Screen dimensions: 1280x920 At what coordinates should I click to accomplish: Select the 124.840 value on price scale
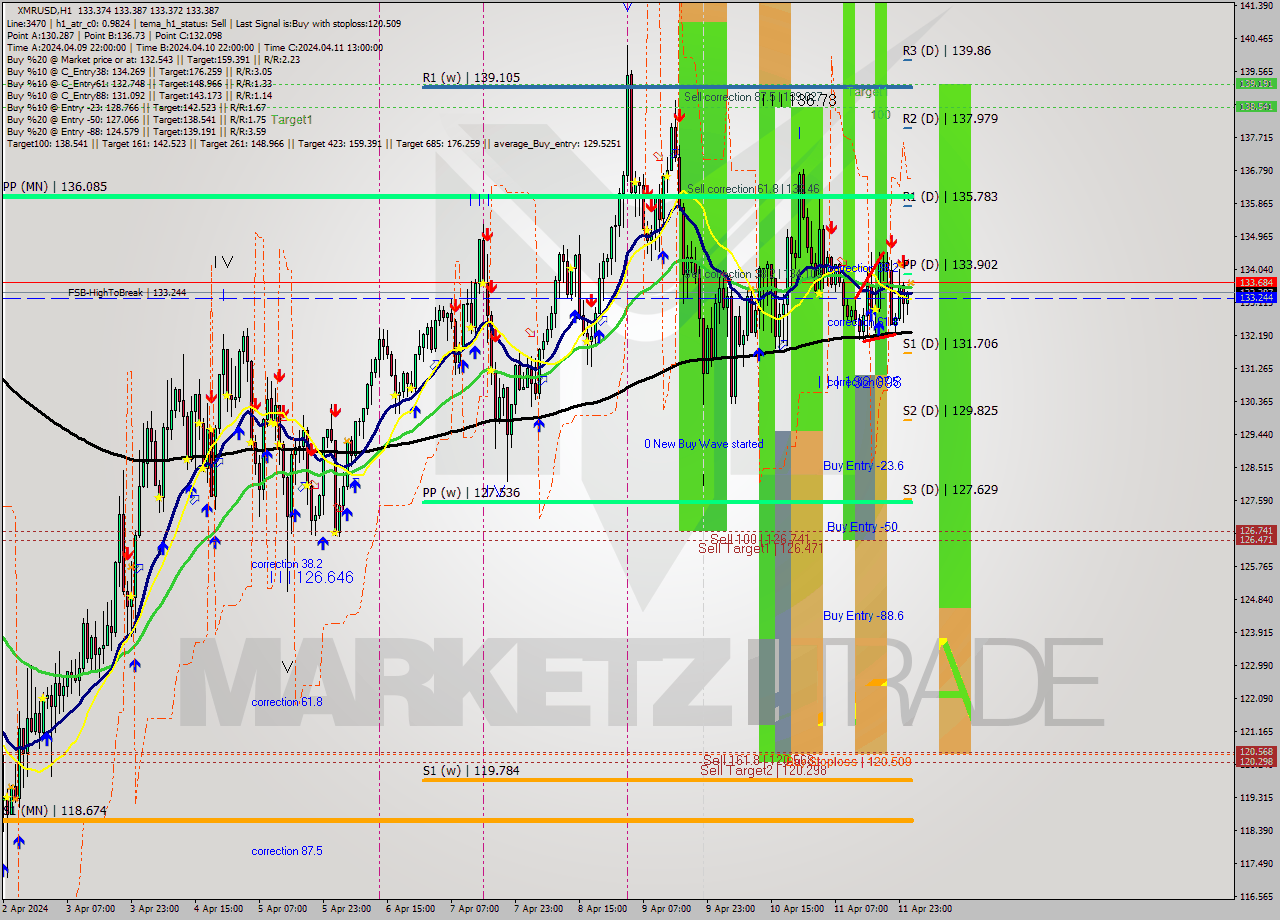[x=1255, y=600]
